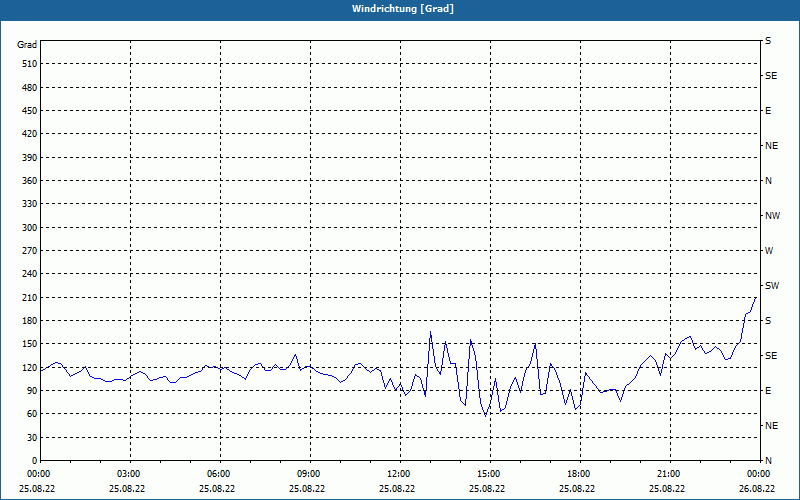The width and height of the screenshot is (800, 500).
Task: Click the wind line peak at 210 degrees
Action: [756, 297]
